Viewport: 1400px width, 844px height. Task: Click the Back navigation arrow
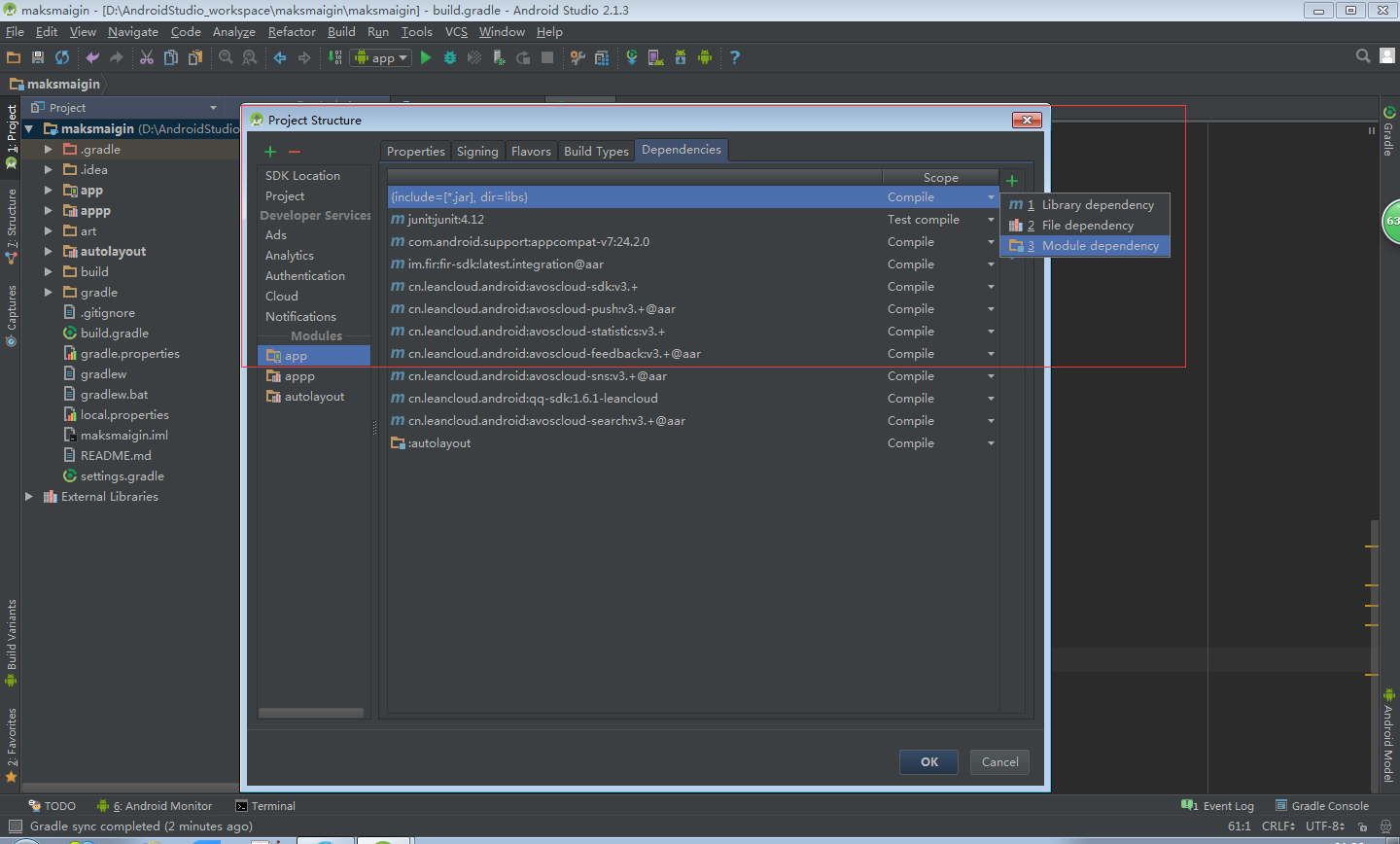click(280, 57)
